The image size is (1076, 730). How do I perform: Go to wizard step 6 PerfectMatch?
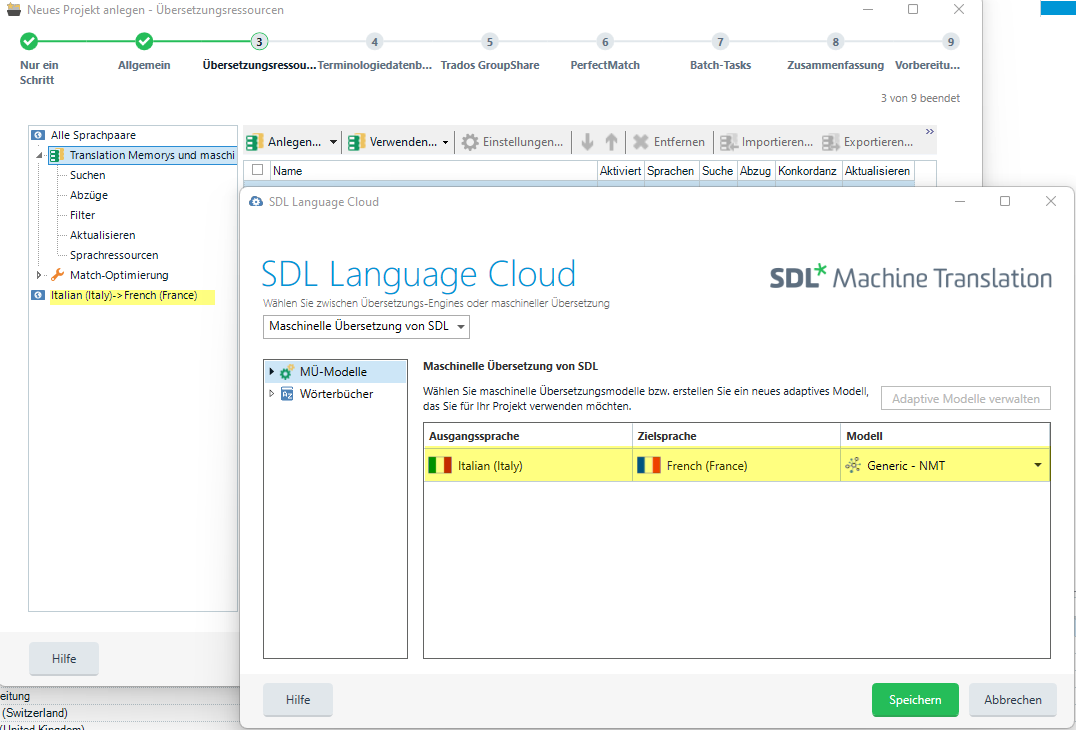605,42
